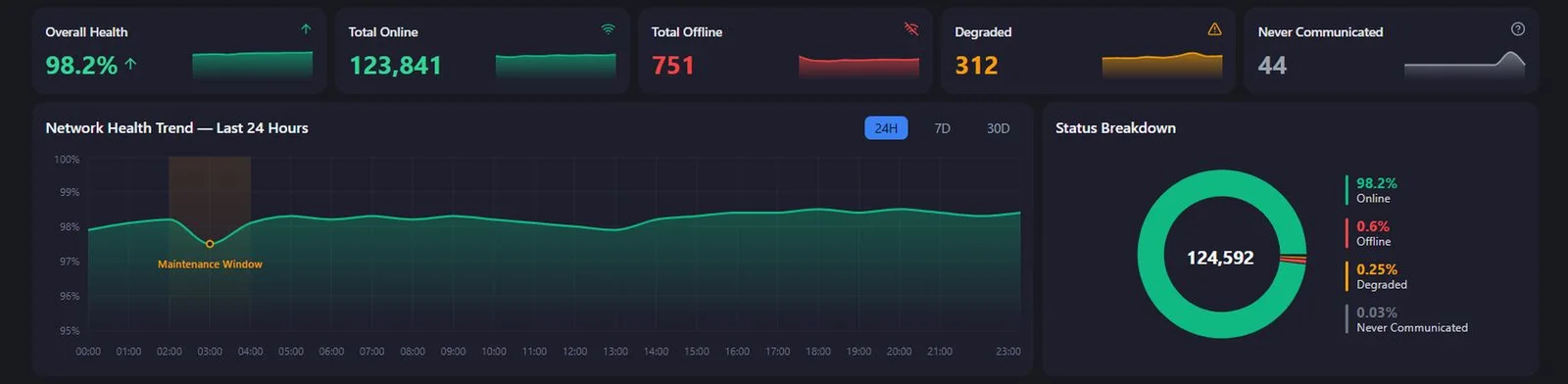Click the 13:00 x-axis label
The image size is (1568, 384).
(615, 351)
